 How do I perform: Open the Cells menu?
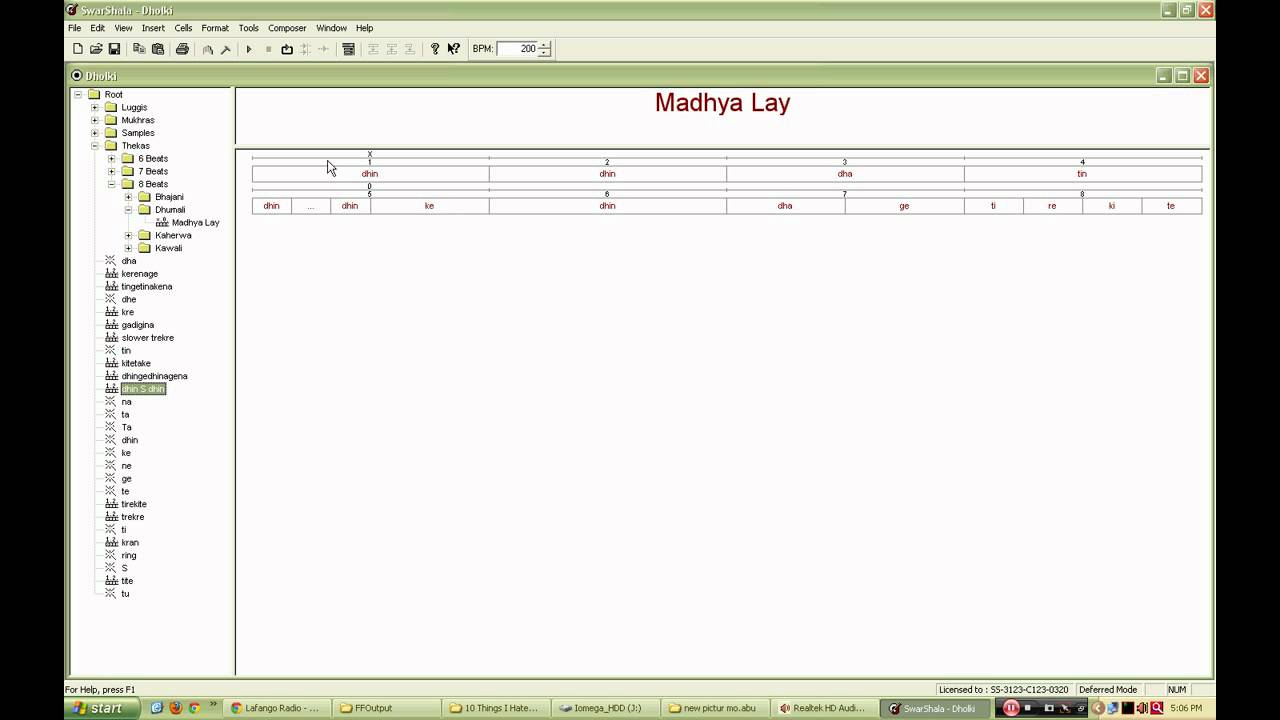point(183,28)
